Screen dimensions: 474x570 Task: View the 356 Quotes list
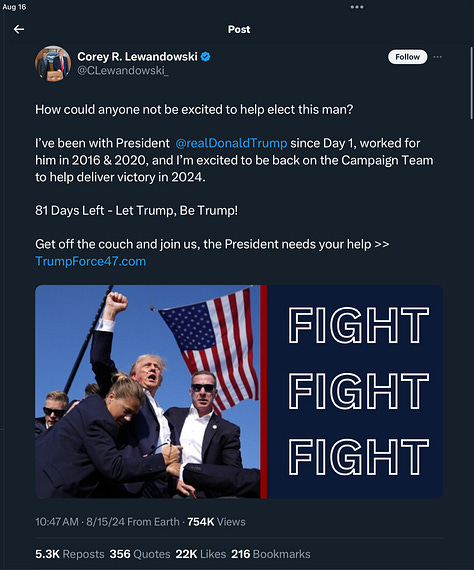click(x=140, y=554)
